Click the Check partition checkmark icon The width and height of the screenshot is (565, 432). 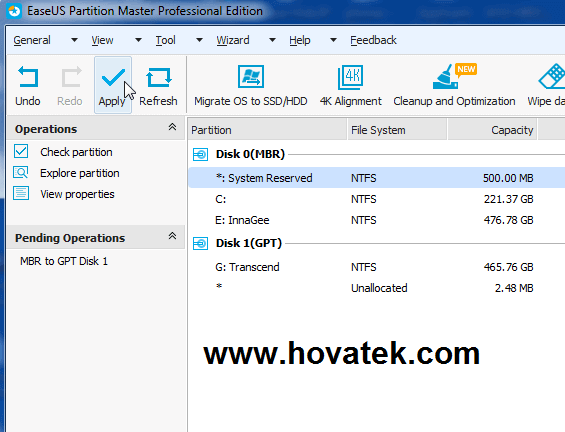(x=21, y=151)
